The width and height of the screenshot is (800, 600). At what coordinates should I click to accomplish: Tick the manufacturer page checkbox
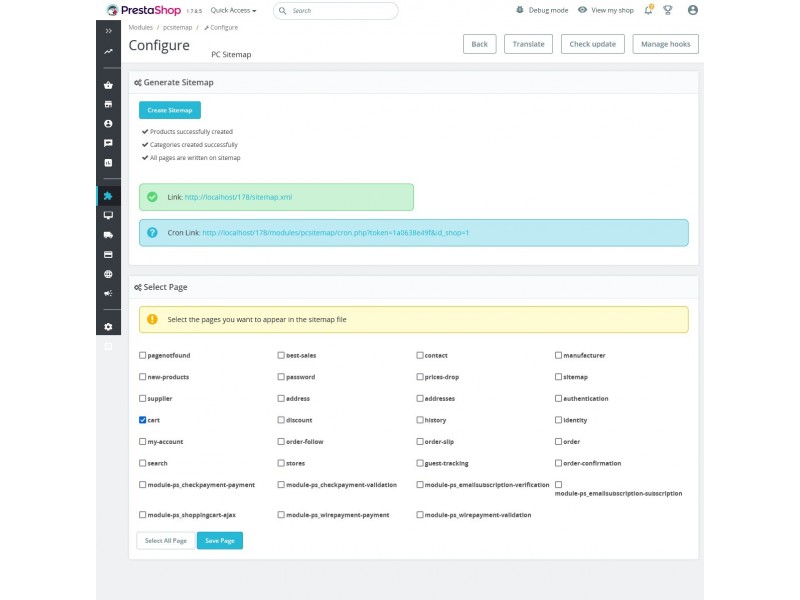point(559,355)
